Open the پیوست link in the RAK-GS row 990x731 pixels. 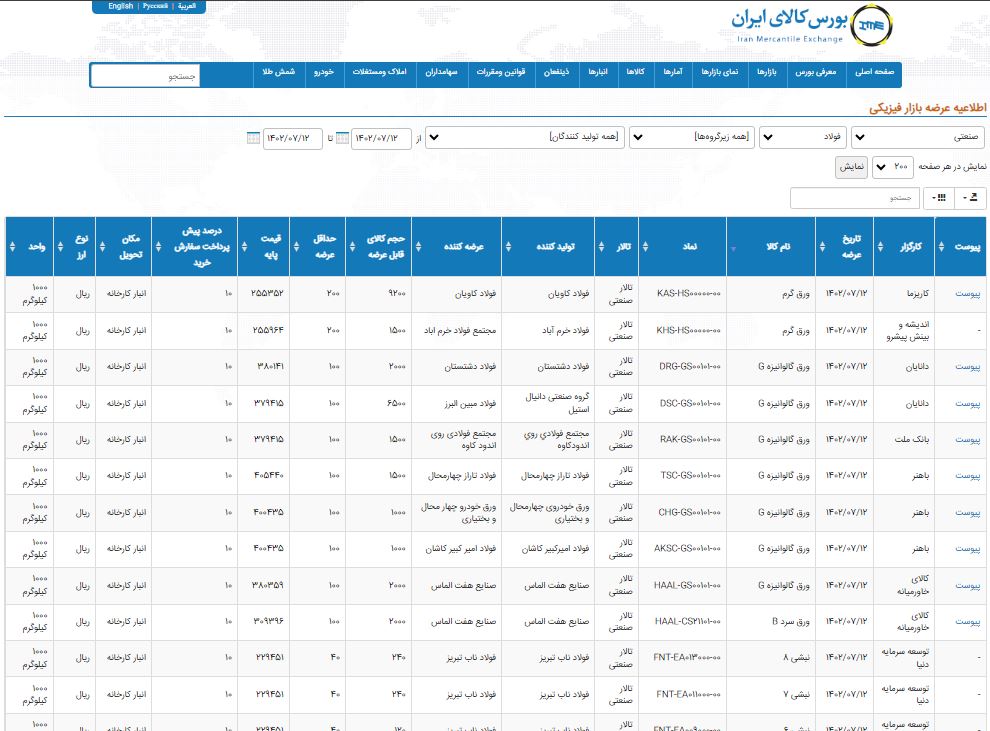tap(967, 439)
